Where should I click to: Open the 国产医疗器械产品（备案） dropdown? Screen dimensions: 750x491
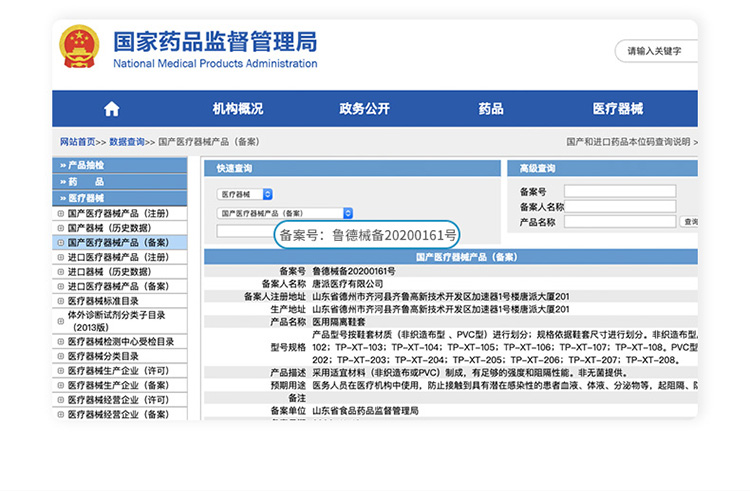click(x=285, y=213)
